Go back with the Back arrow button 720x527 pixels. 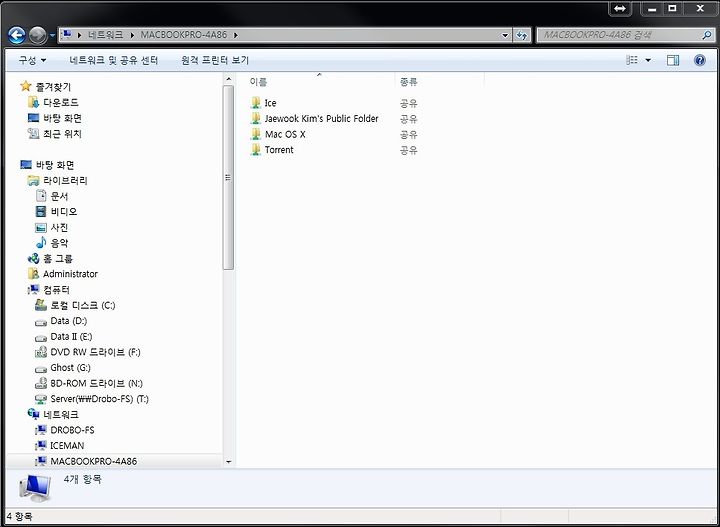click(17, 35)
